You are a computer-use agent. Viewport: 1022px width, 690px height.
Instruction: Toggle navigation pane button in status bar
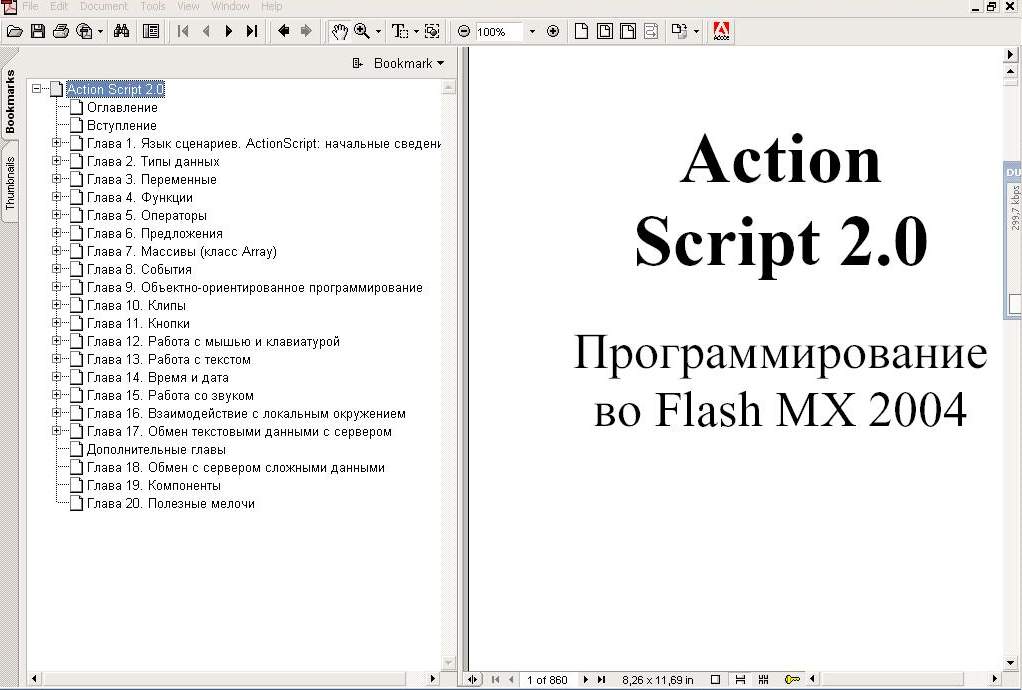pyautogui.click(x=473, y=680)
